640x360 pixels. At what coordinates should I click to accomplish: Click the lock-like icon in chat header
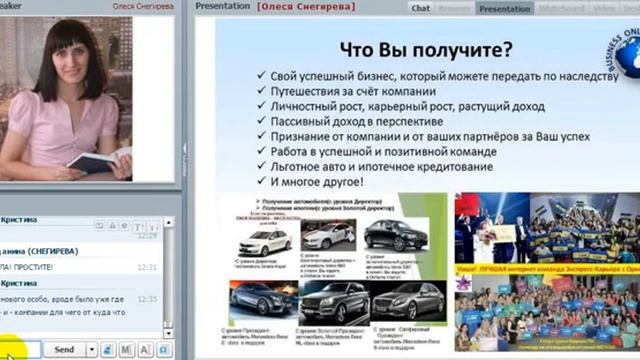[112, 225]
